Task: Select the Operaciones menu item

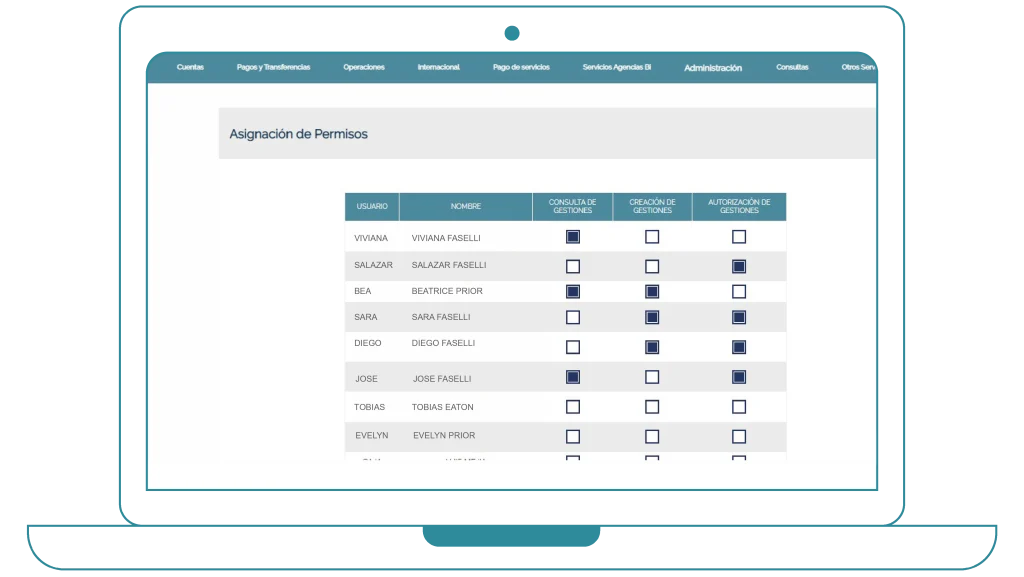Action: tap(363, 68)
